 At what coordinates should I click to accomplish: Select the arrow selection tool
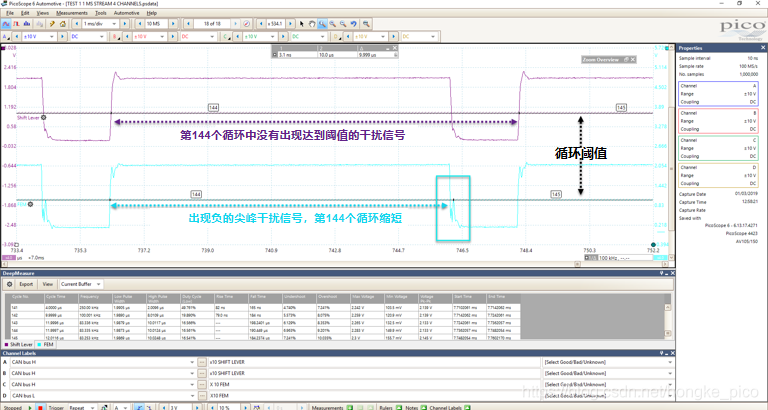[302, 24]
